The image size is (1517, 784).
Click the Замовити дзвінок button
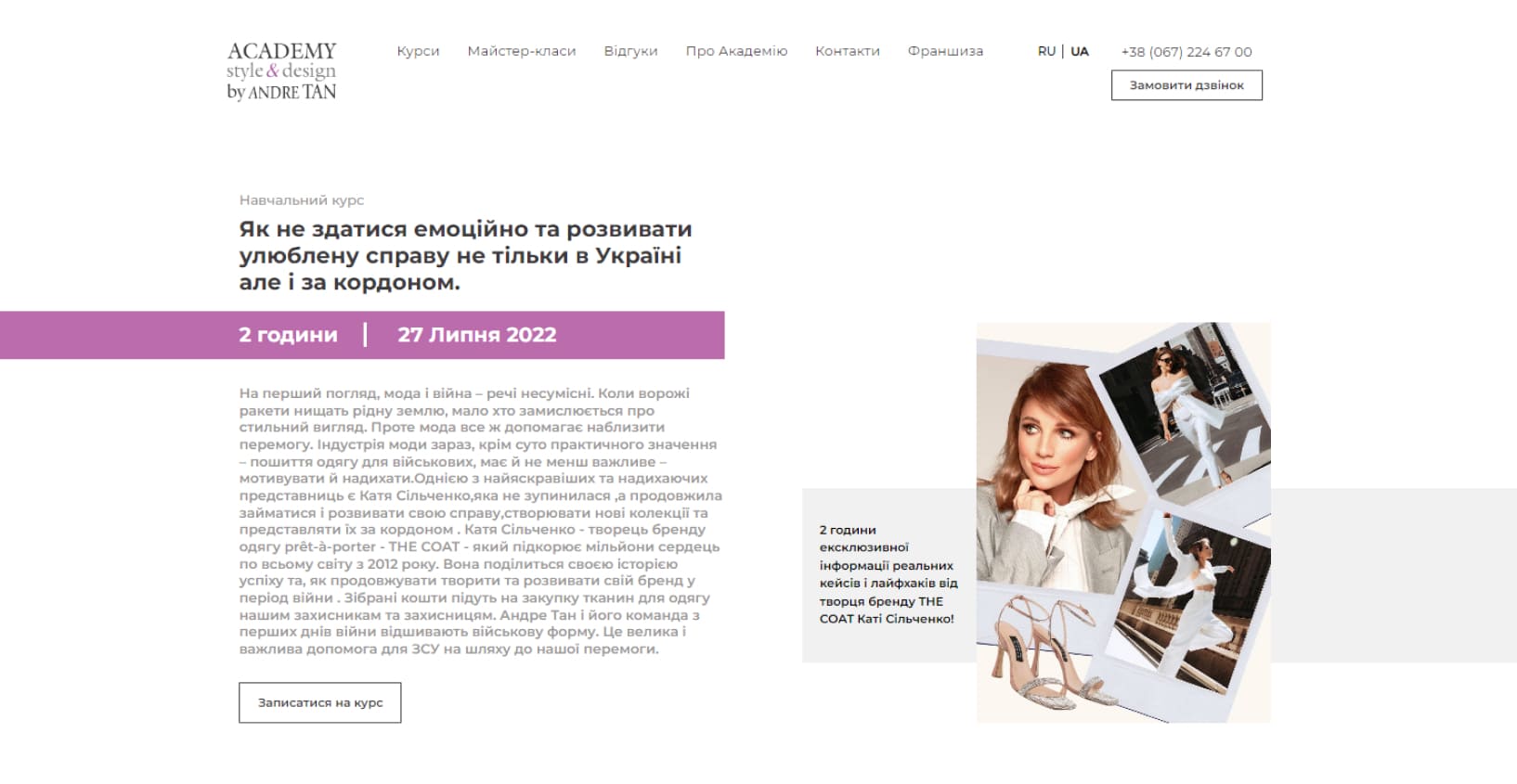pyautogui.click(x=1186, y=85)
